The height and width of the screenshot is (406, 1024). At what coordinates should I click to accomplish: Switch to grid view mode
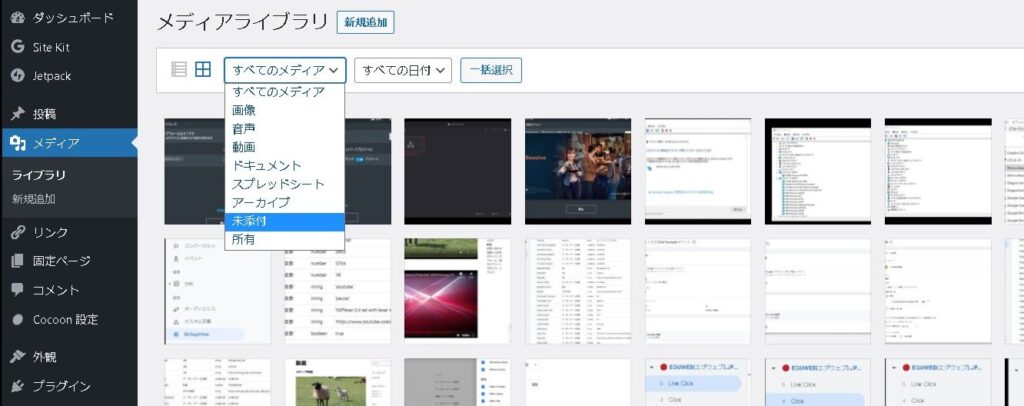pyautogui.click(x=203, y=70)
